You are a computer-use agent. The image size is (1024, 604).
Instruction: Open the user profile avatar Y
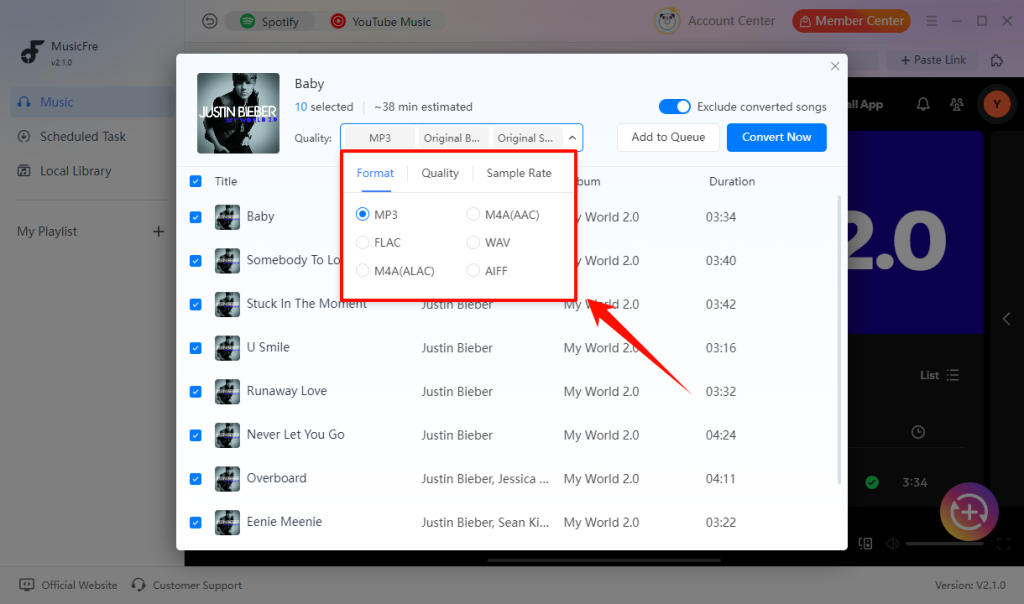click(x=997, y=104)
